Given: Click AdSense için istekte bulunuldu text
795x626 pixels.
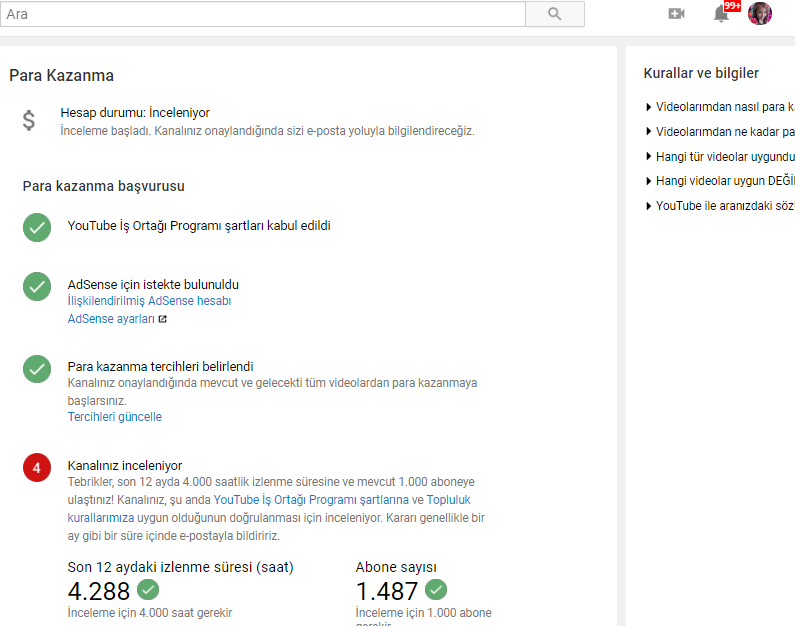Looking at the screenshot, I should pos(153,284).
